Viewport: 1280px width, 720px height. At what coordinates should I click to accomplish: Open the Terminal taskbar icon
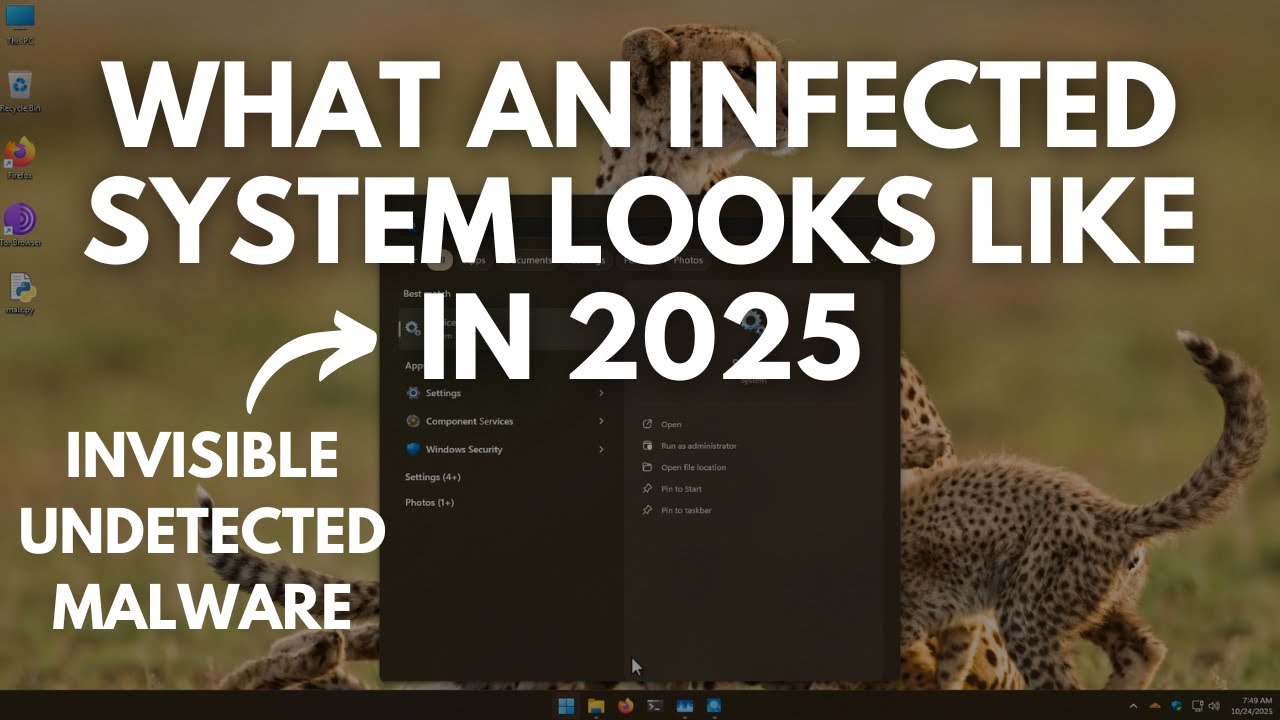pos(655,706)
